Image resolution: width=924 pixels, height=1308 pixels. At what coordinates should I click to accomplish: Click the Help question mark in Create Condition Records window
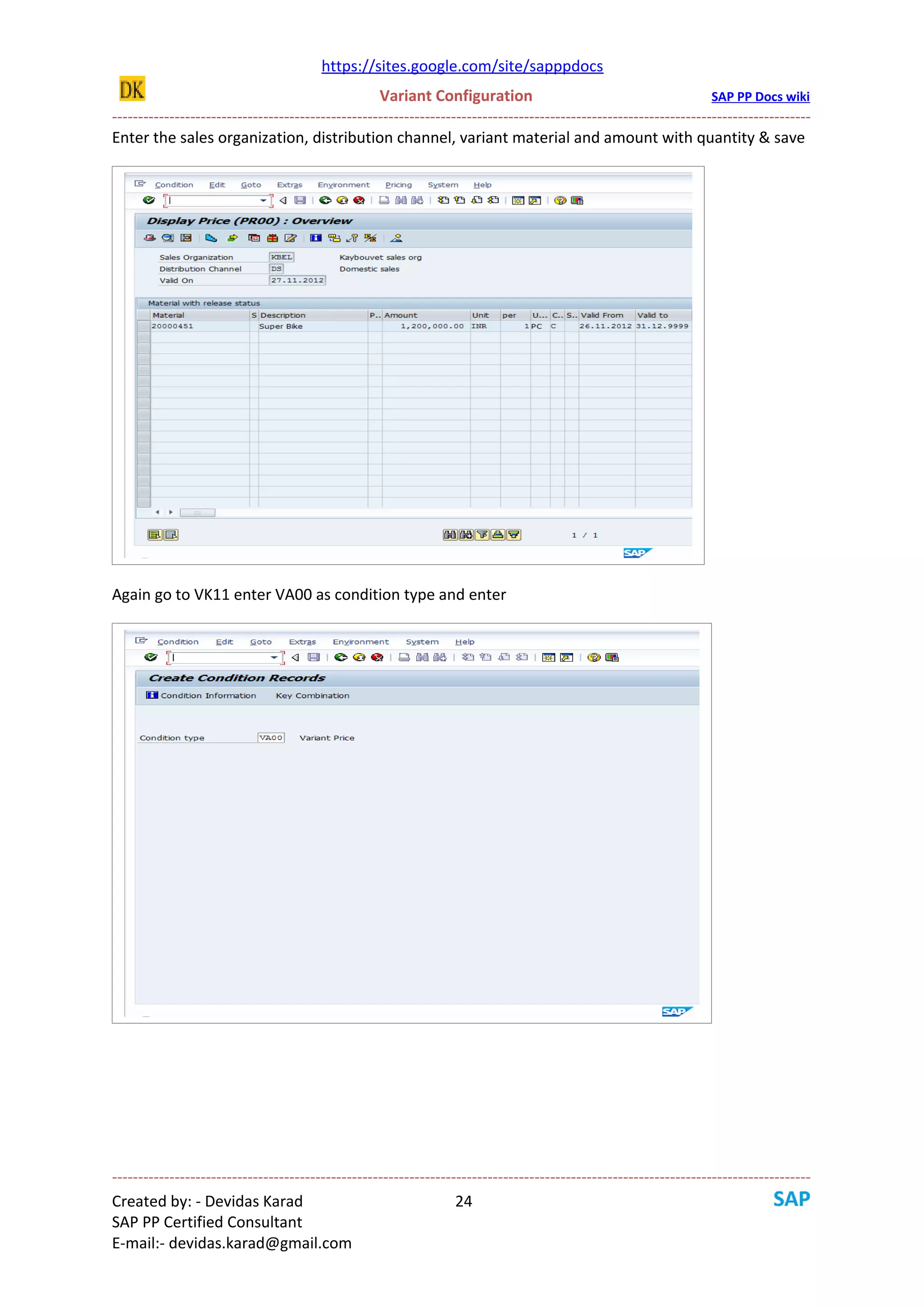pyautogui.click(x=594, y=657)
